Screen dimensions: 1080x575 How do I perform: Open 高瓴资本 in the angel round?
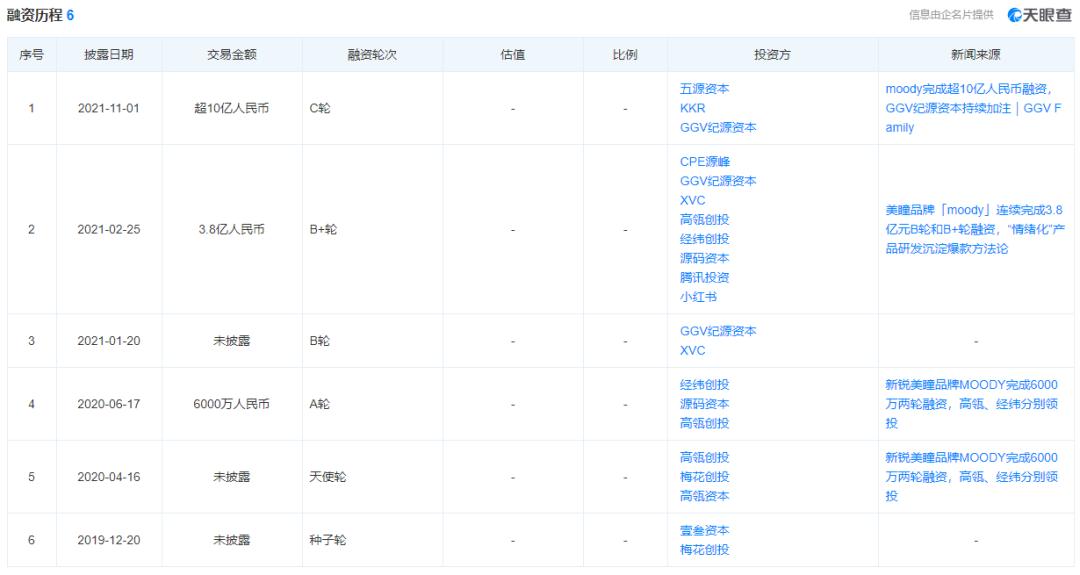point(704,496)
